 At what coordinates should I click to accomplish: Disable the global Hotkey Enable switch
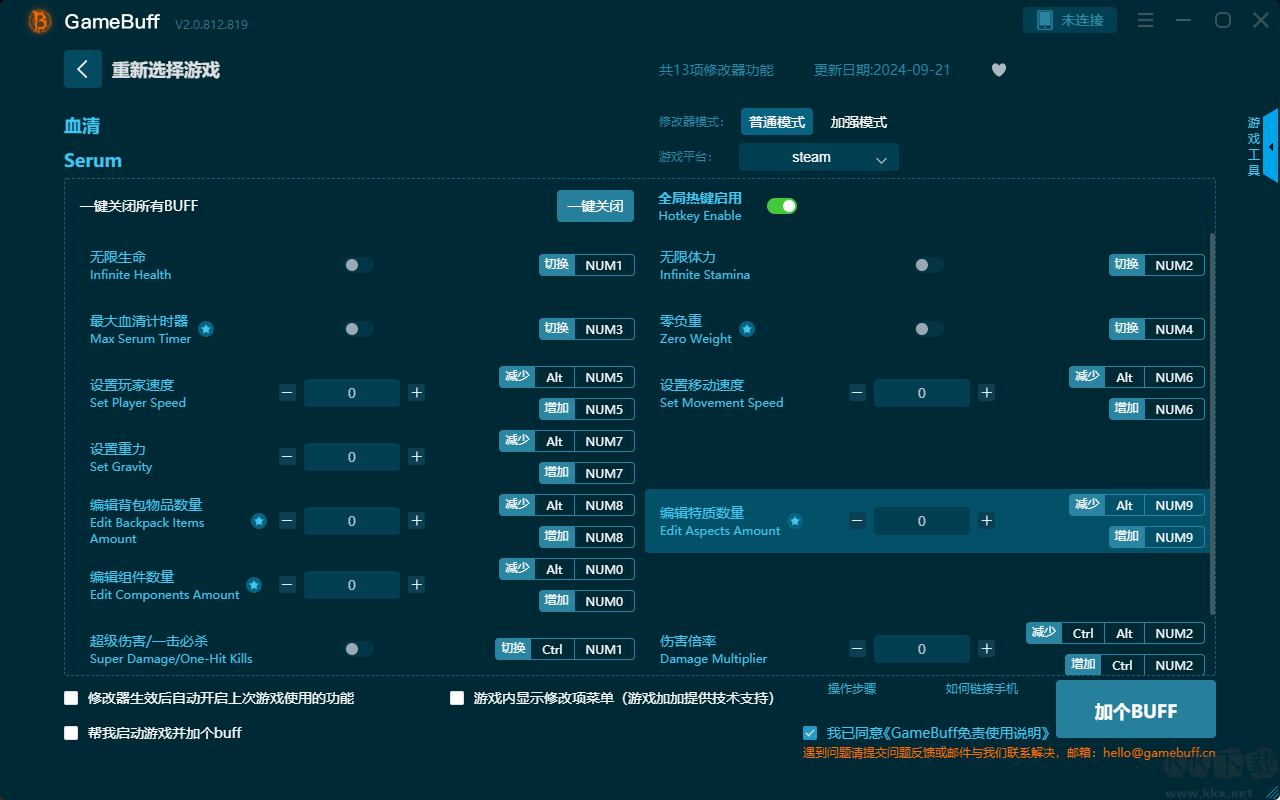point(781,206)
